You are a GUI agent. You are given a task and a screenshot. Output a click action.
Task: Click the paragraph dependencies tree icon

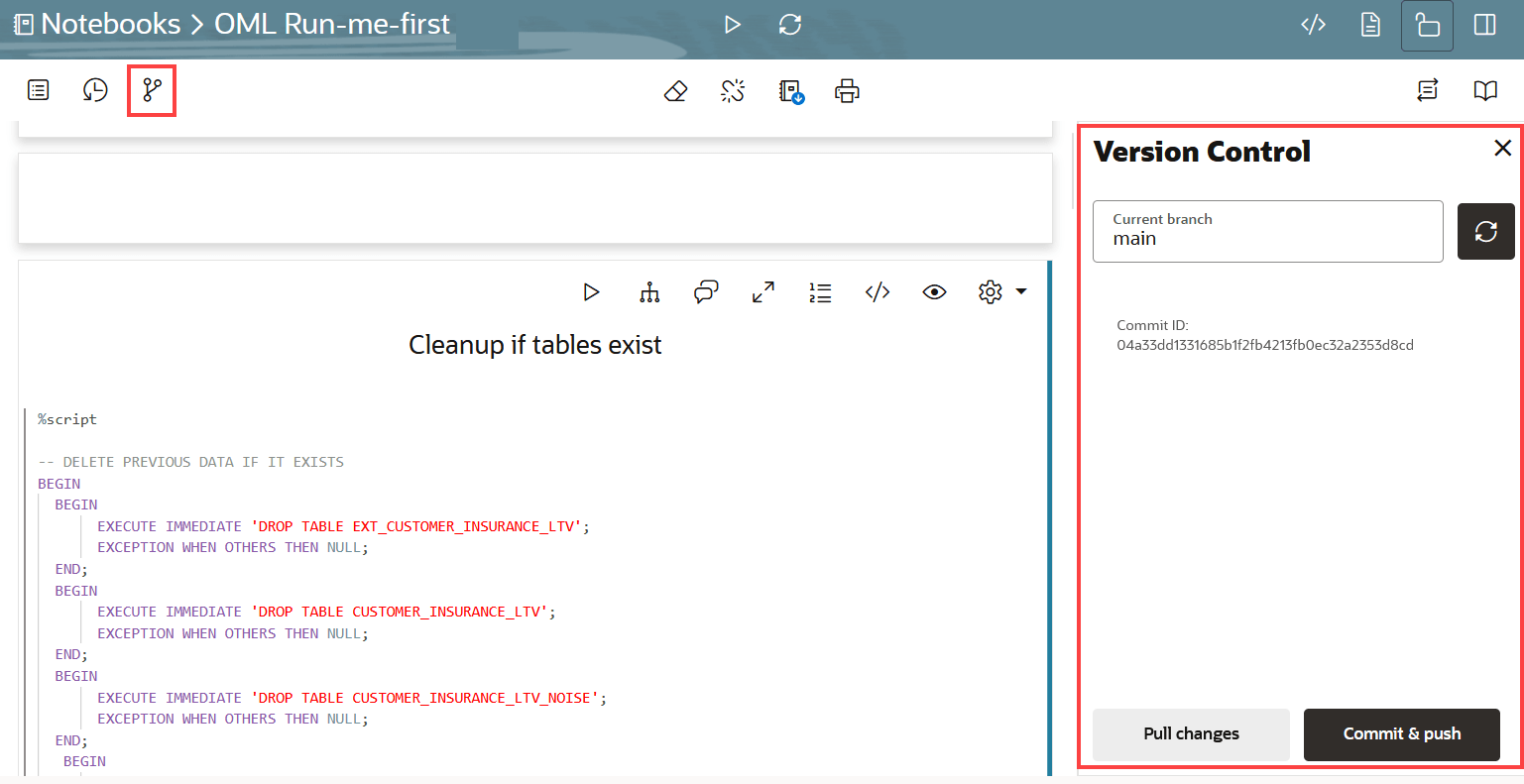tap(649, 292)
